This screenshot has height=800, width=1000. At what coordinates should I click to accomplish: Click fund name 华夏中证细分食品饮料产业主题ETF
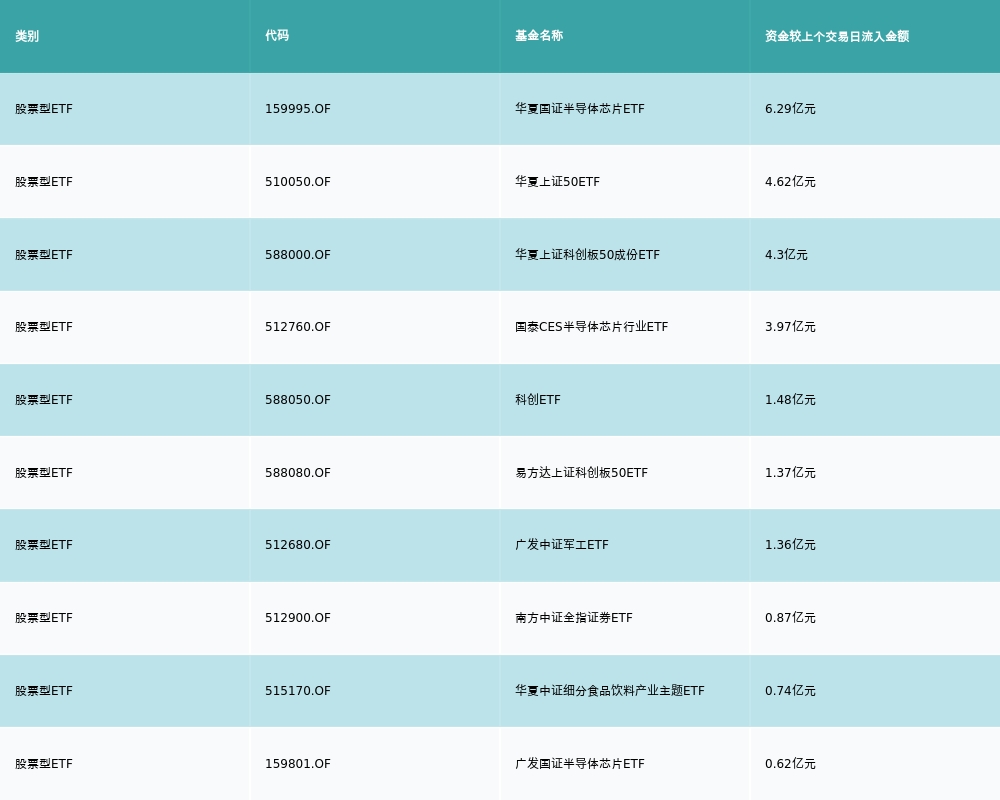click(610, 691)
